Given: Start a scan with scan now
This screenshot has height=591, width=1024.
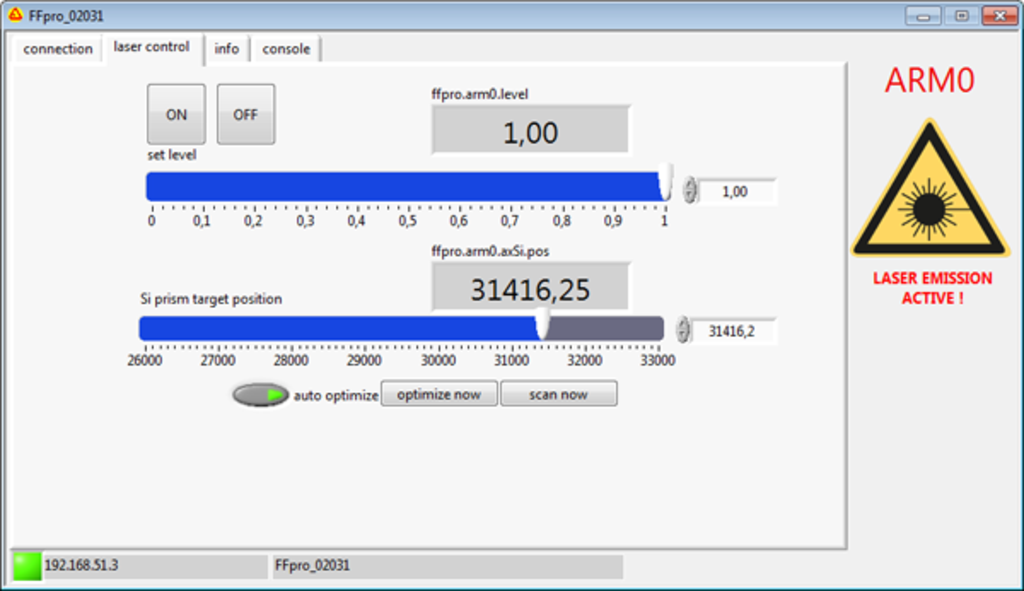Looking at the screenshot, I should 558,394.
